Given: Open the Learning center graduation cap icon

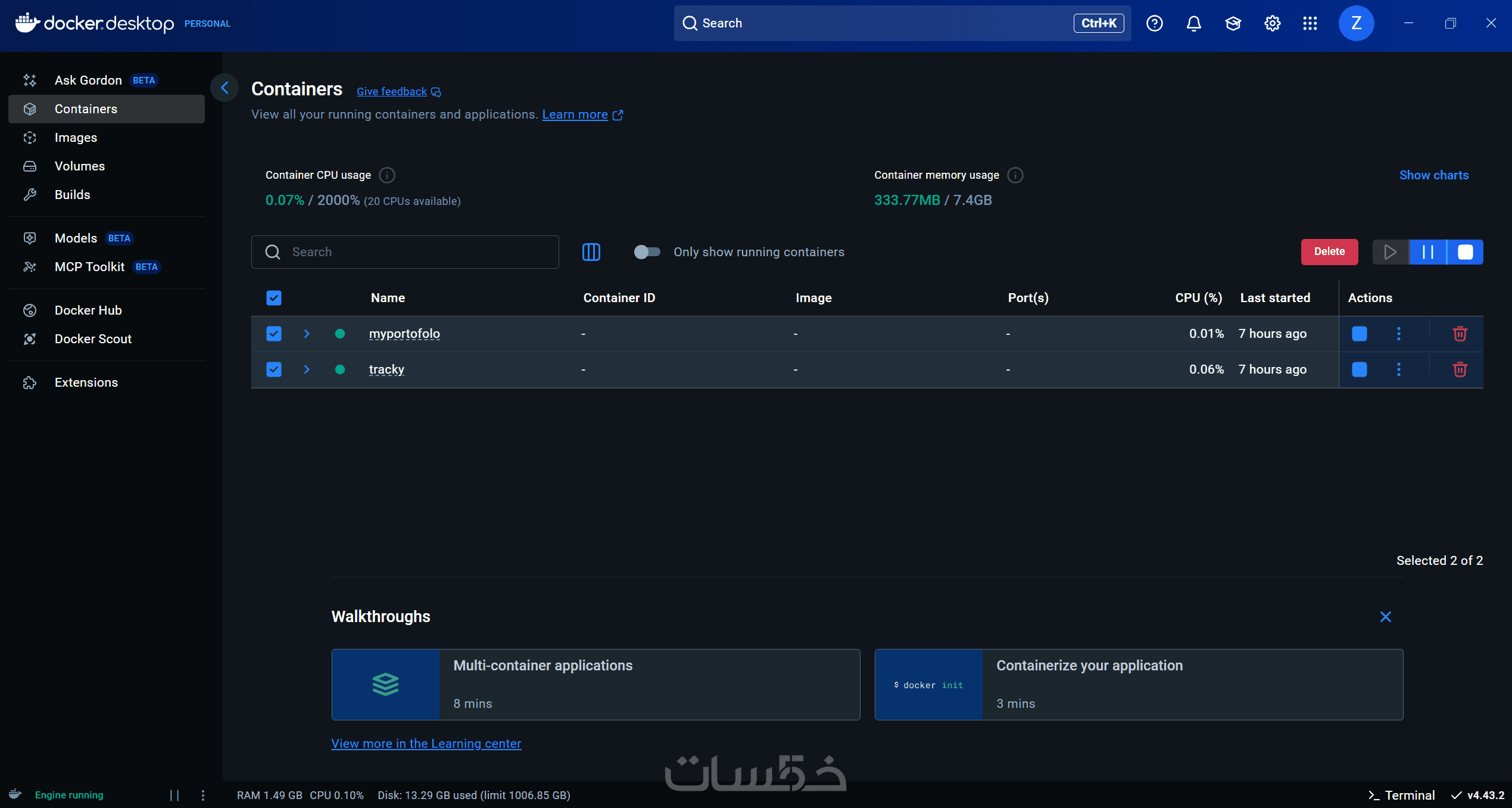Looking at the screenshot, I should click(x=1233, y=23).
